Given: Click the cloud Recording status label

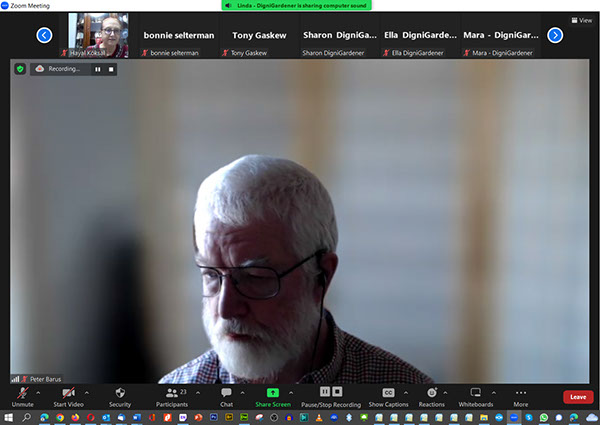Looking at the screenshot, I should point(58,69).
